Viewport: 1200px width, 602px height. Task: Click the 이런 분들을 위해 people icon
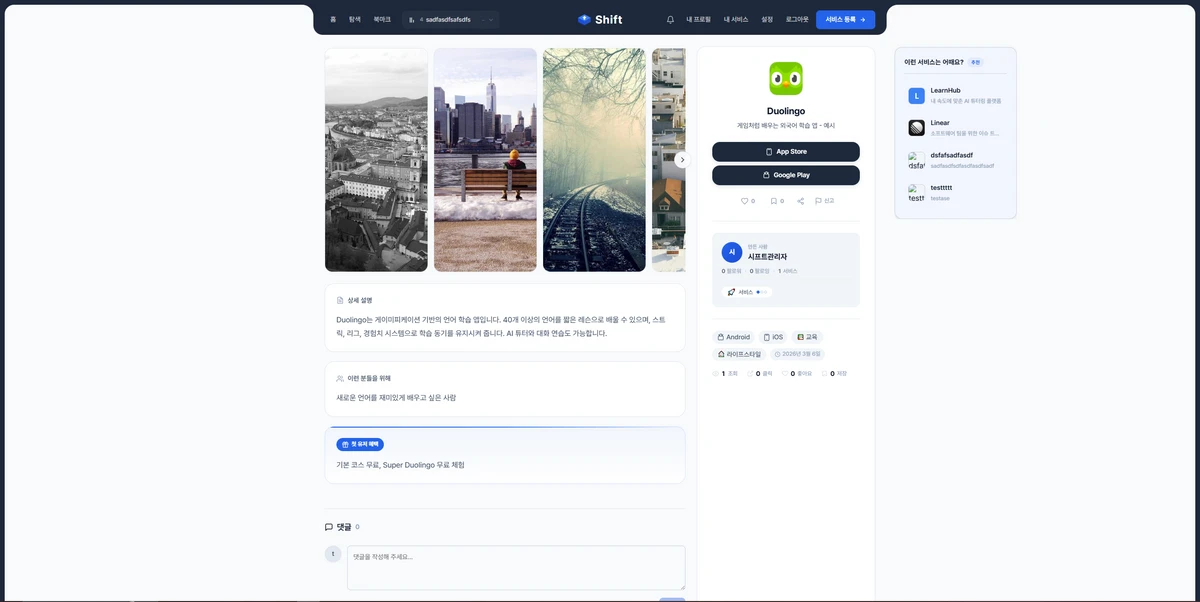(341, 378)
